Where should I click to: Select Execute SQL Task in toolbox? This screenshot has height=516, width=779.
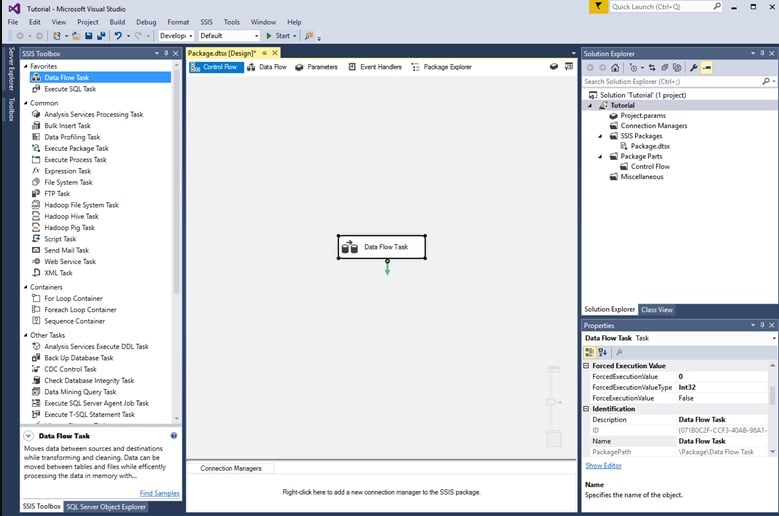coord(70,89)
